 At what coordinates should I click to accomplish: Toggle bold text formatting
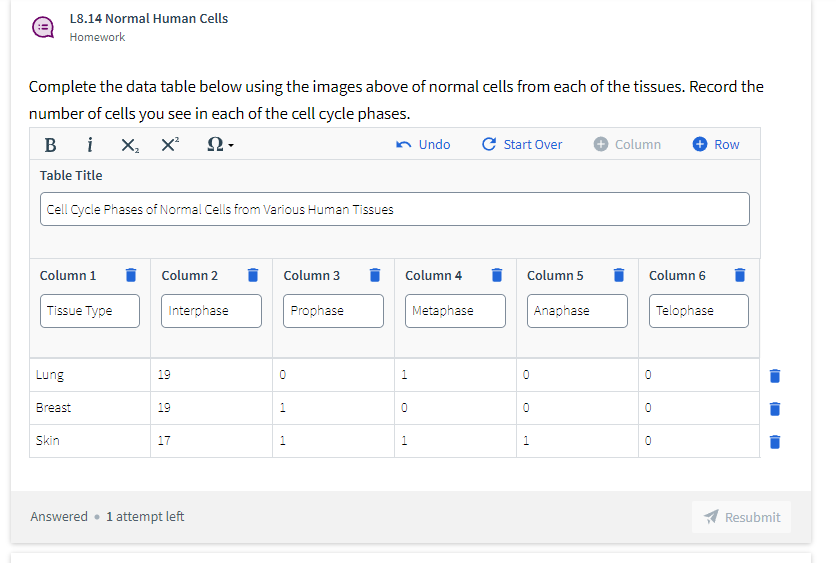pyautogui.click(x=50, y=144)
